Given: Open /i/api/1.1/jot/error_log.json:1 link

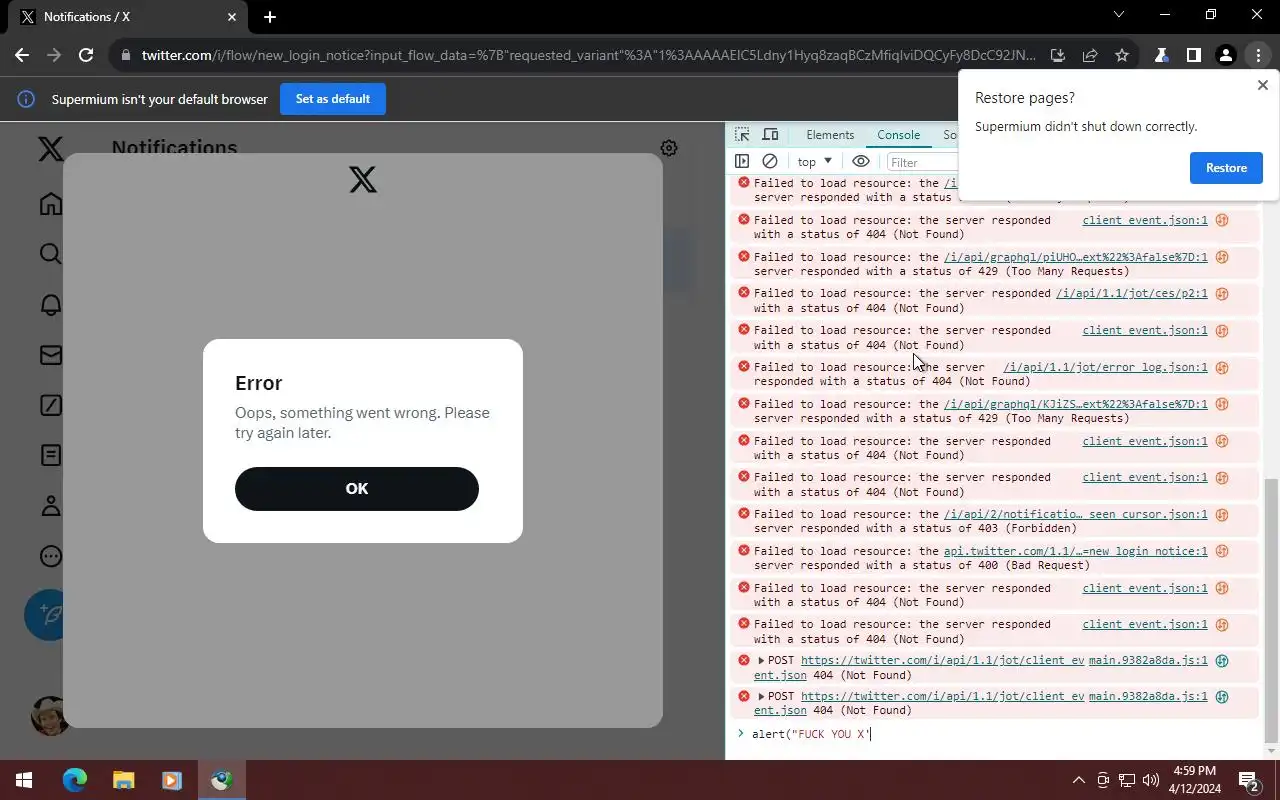Looking at the screenshot, I should point(1105,367).
